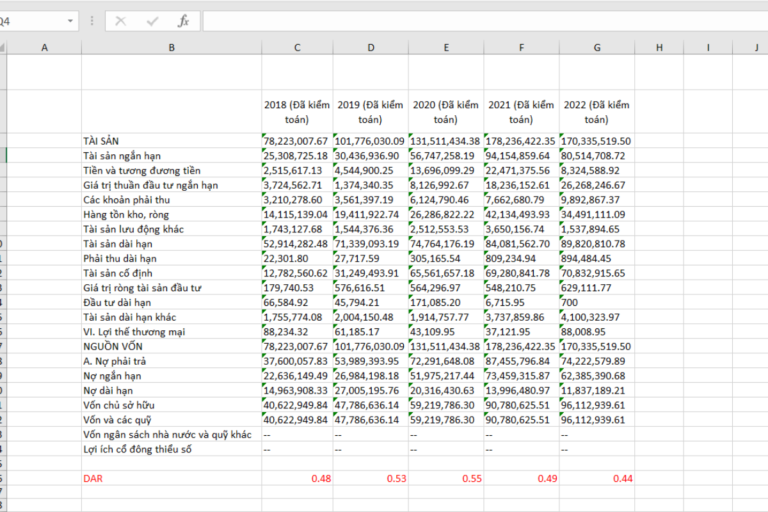Click the 'TÀI SẢN' label cell
The height and width of the screenshot is (512, 768).
coord(103,141)
